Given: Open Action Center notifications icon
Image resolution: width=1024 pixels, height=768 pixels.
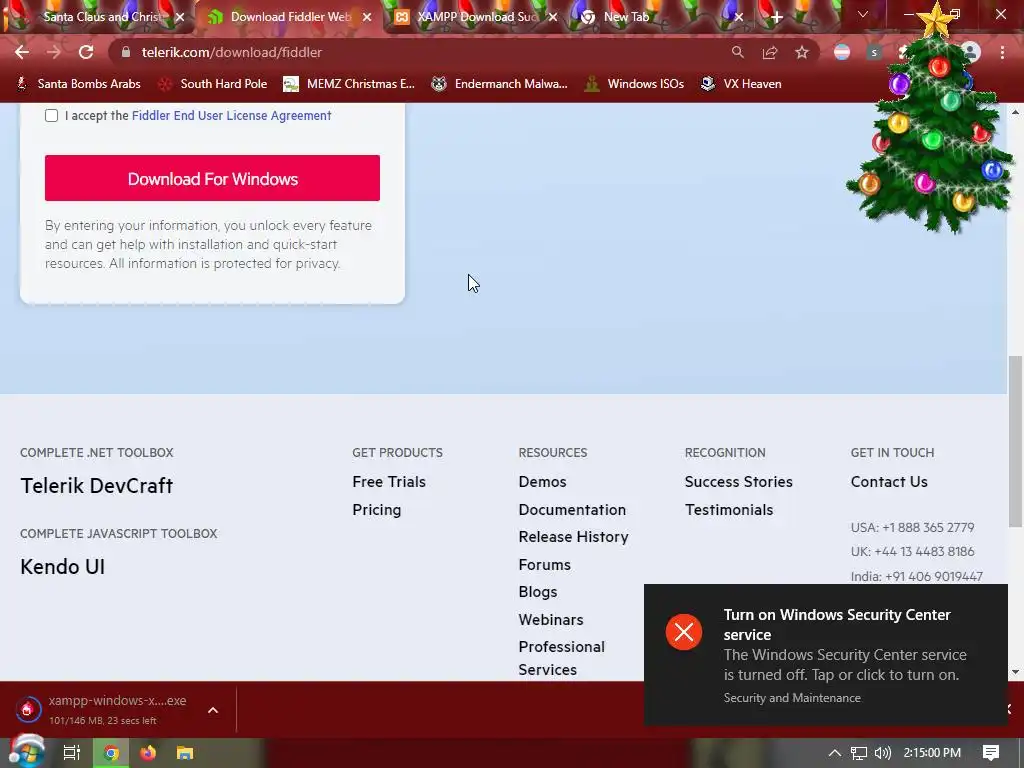Looking at the screenshot, I should (991, 753).
